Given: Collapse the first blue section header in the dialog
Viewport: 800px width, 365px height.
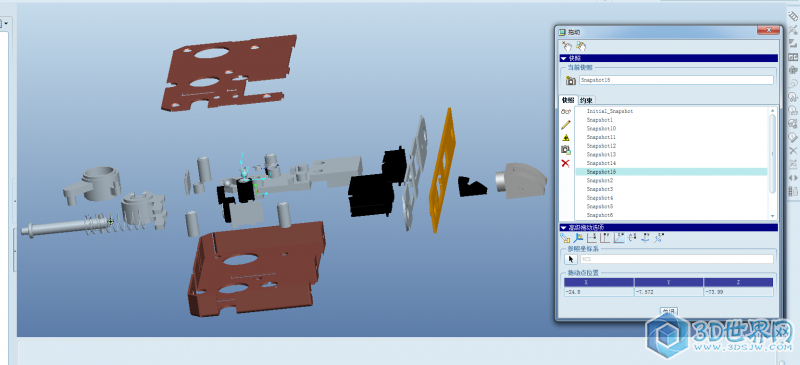Looking at the screenshot, I should 564,58.
